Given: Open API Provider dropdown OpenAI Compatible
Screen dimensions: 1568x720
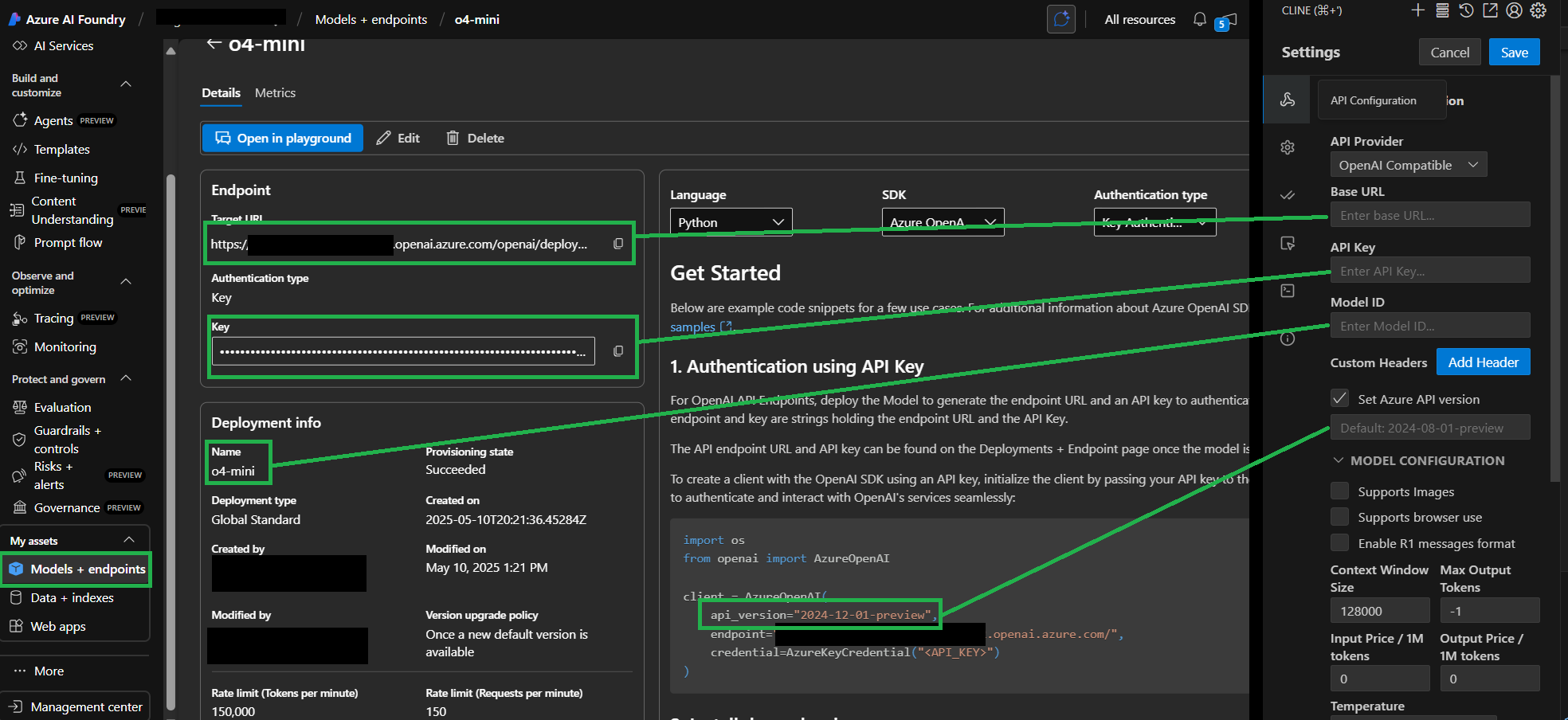Looking at the screenshot, I should point(1409,165).
